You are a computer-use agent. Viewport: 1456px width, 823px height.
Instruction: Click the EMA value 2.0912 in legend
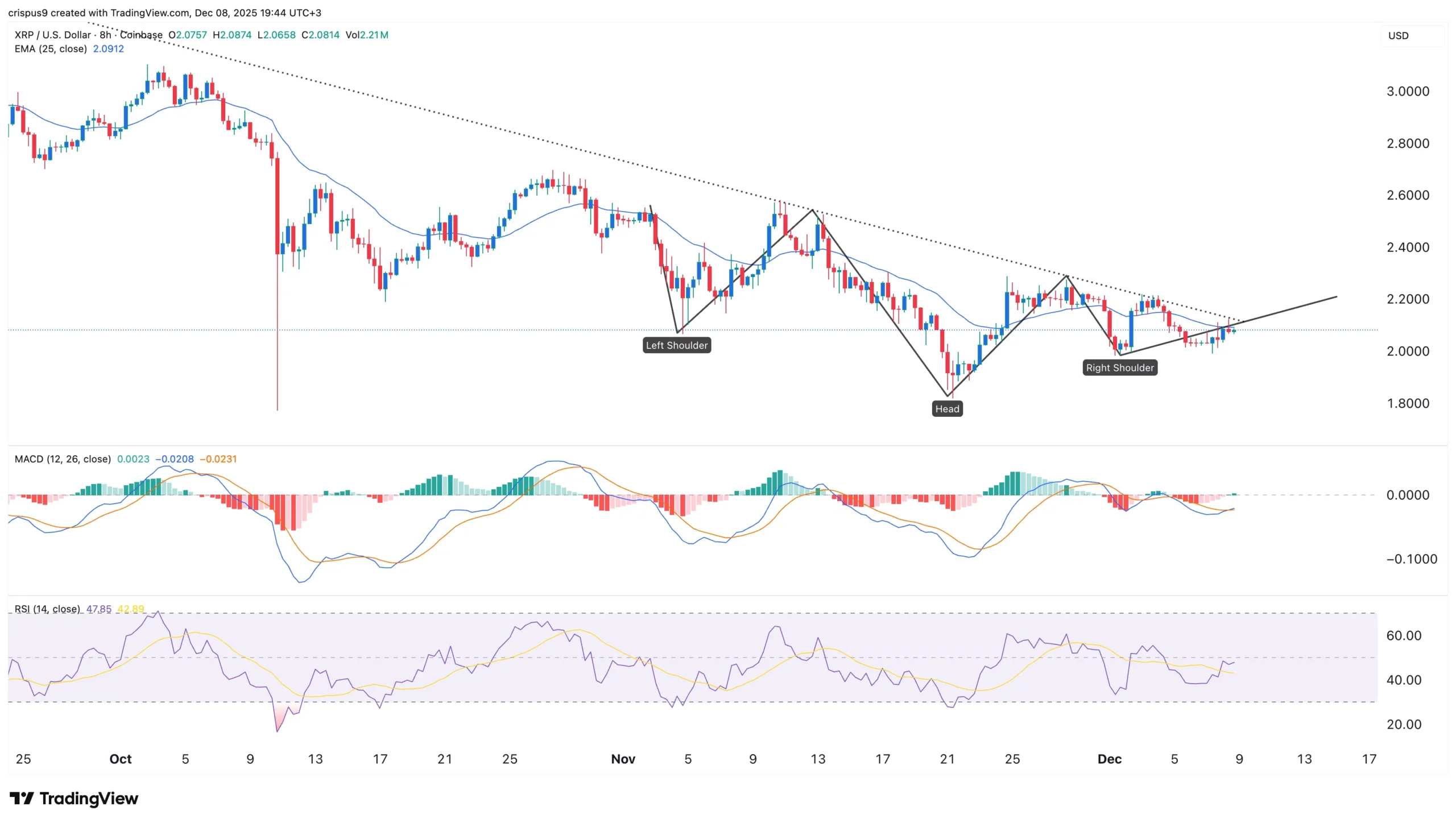pyautogui.click(x=108, y=49)
